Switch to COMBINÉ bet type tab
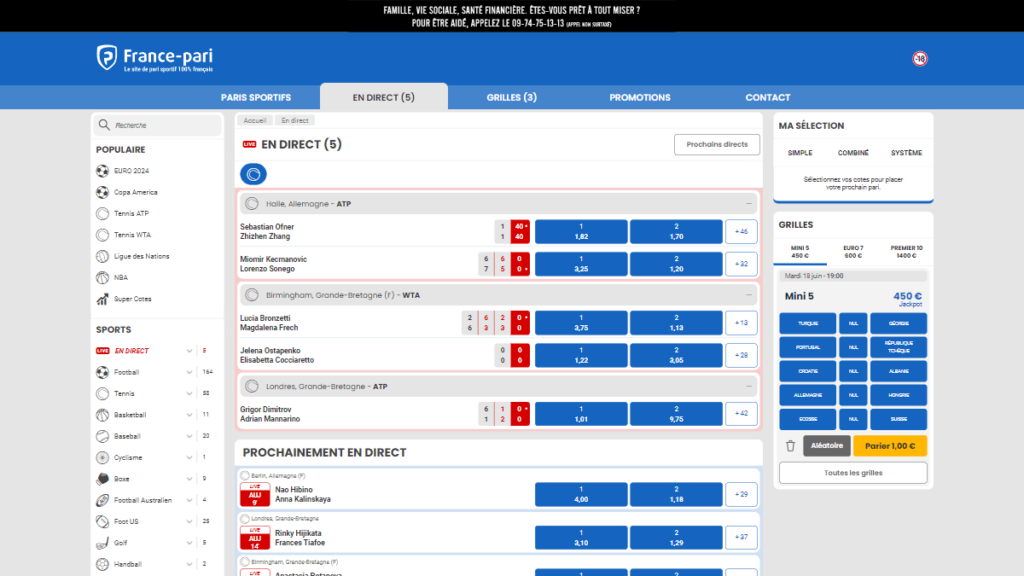1024x576 pixels. 853,153
